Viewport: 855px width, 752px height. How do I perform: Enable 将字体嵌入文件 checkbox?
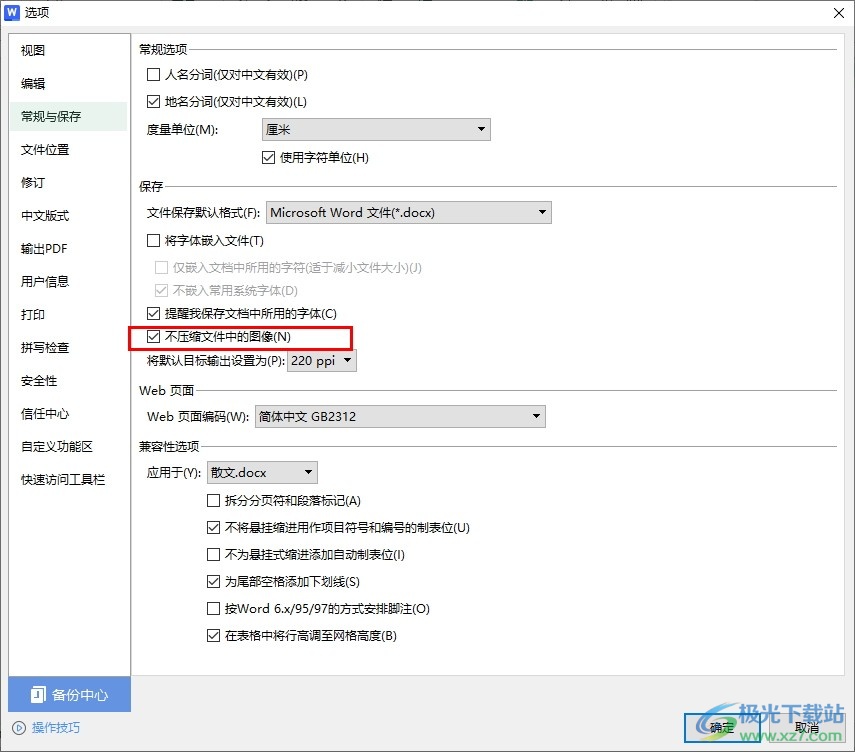pos(153,240)
